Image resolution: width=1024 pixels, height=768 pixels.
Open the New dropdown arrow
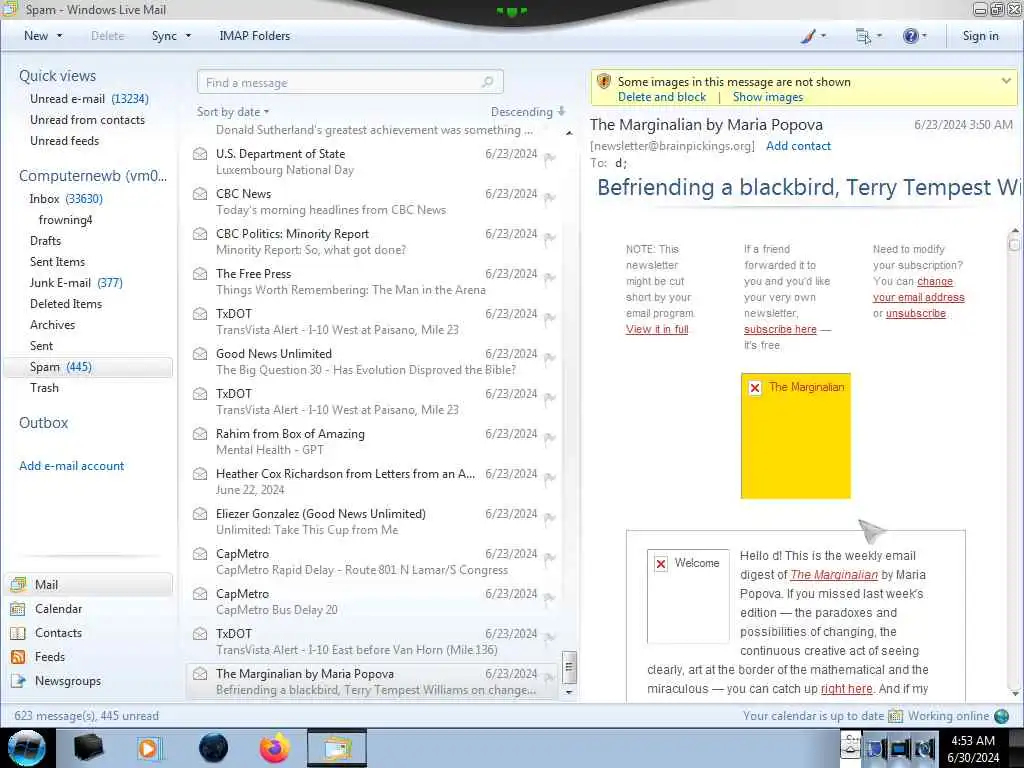click(59, 36)
